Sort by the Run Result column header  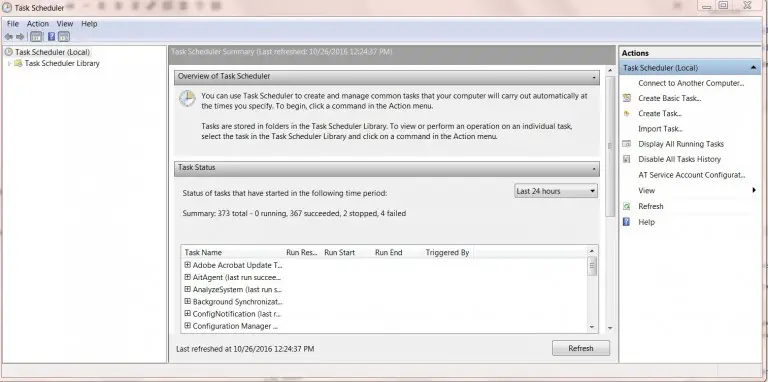click(x=302, y=253)
